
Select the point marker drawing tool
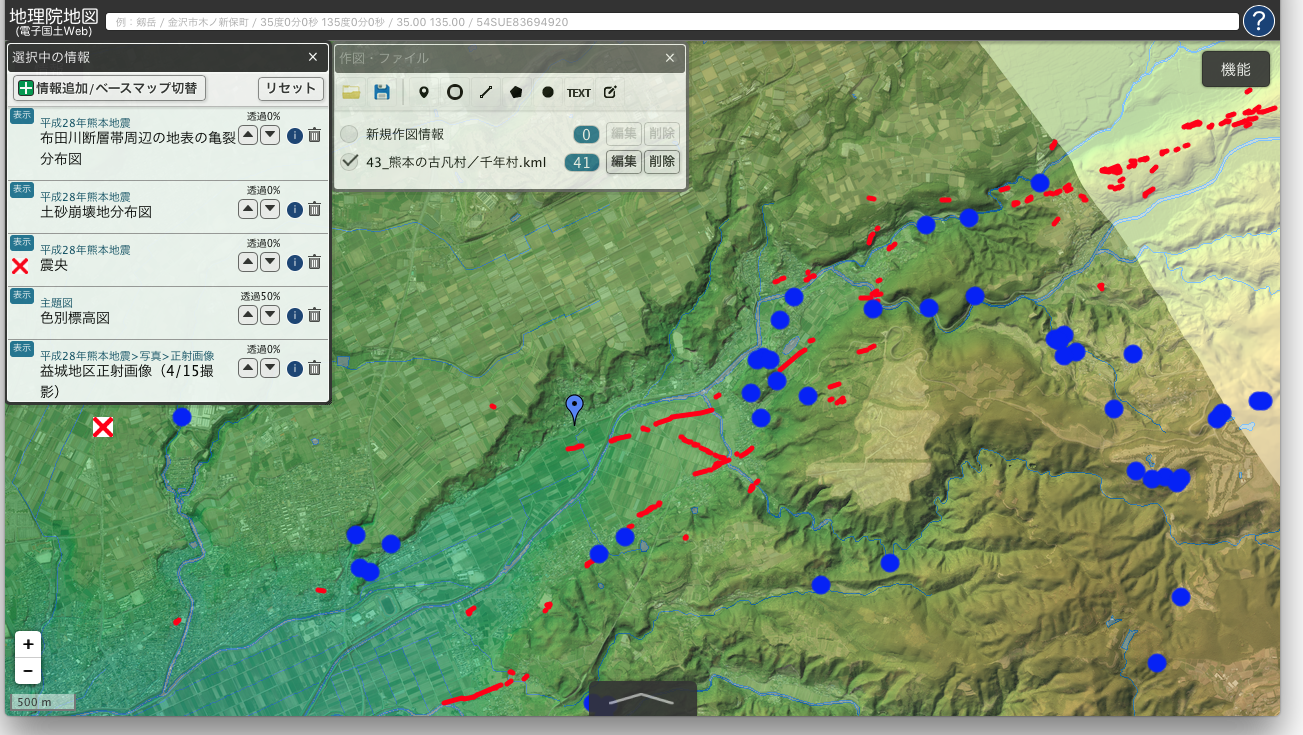(x=423, y=92)
